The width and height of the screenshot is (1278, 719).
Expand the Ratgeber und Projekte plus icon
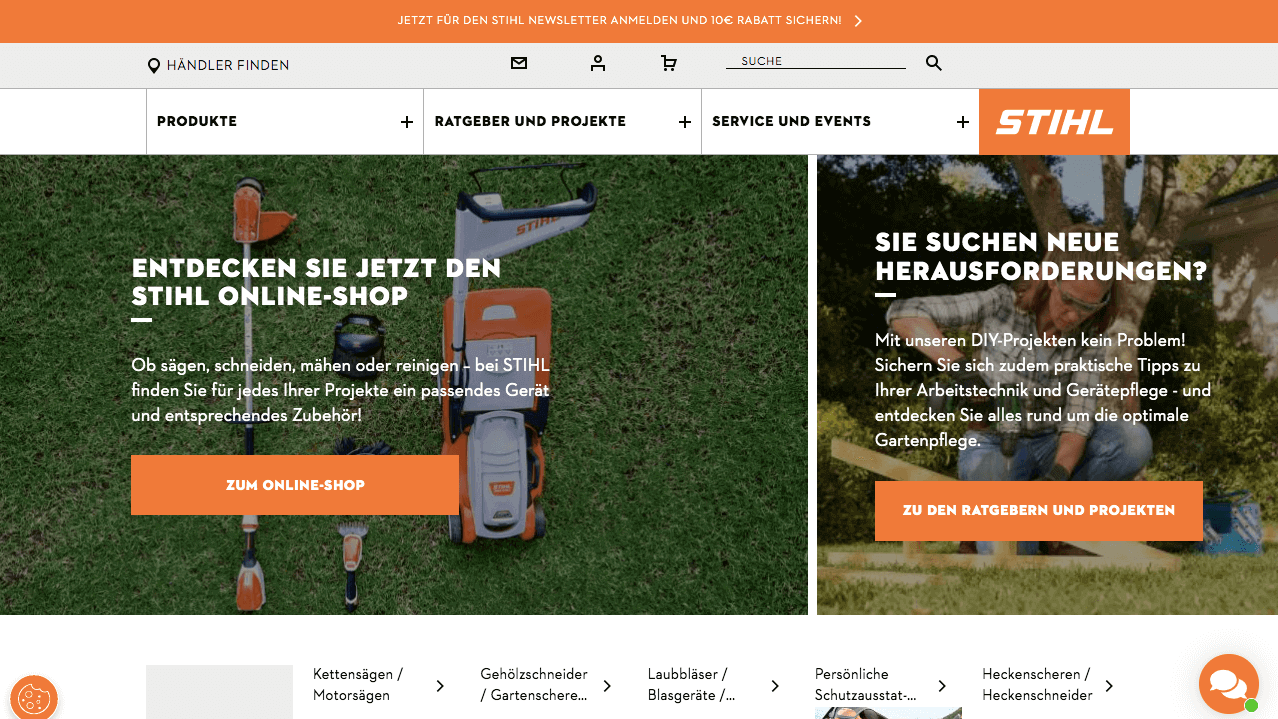(x=685, y=122)
